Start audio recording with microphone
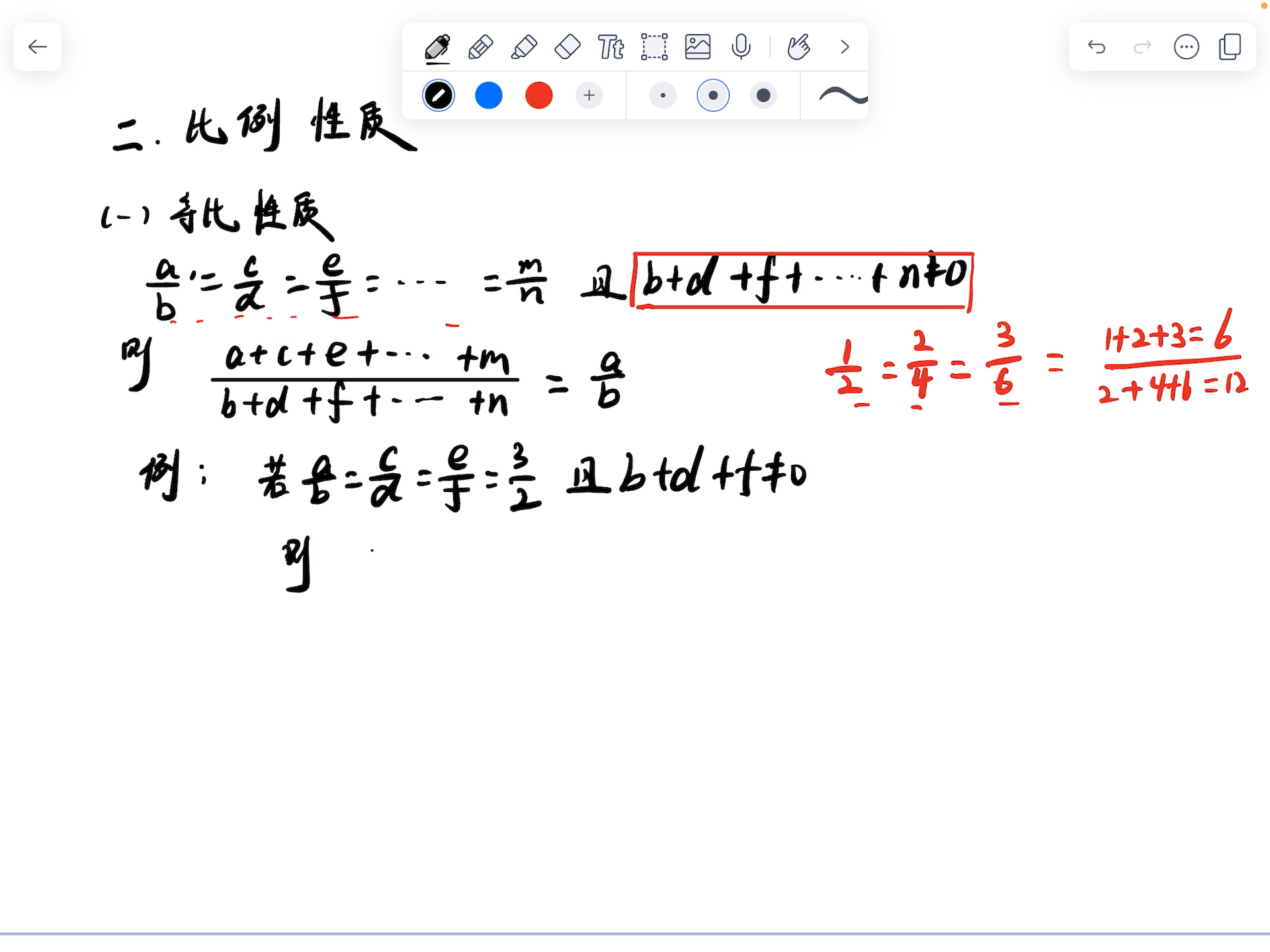Screen dimensions: 1270x952 point(741,48)
